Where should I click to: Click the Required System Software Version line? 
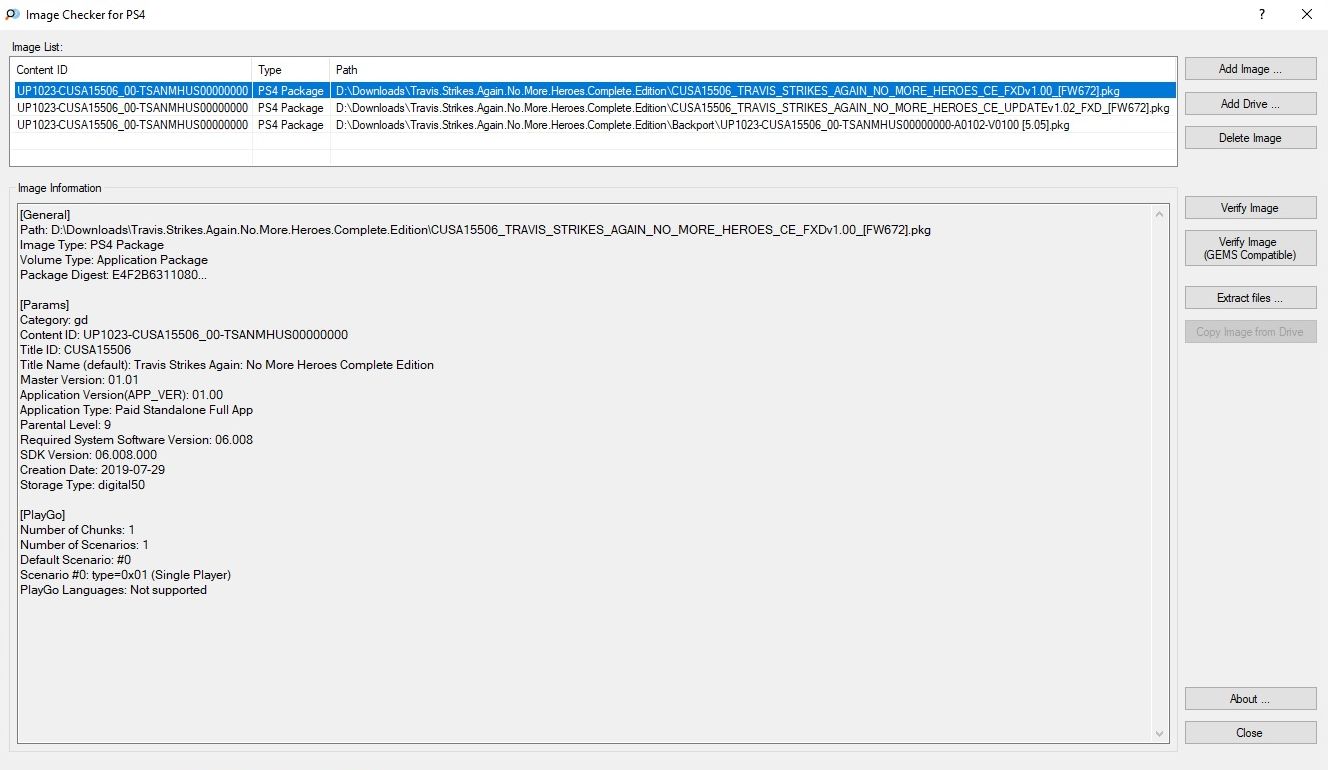click(136, 440)
